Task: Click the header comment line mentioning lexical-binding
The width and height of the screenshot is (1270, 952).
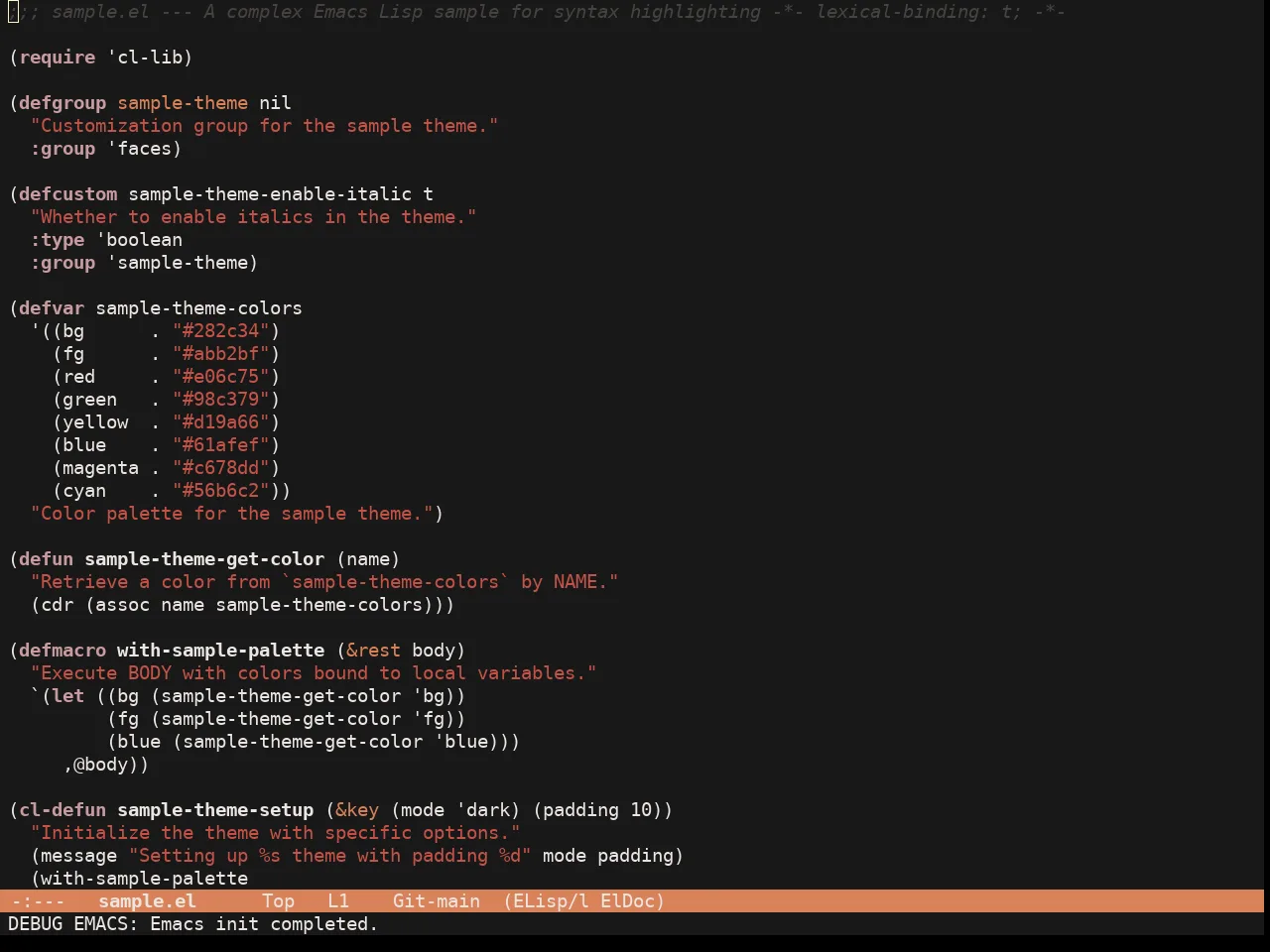Action: pyautogui.click(x=537, y=12)
